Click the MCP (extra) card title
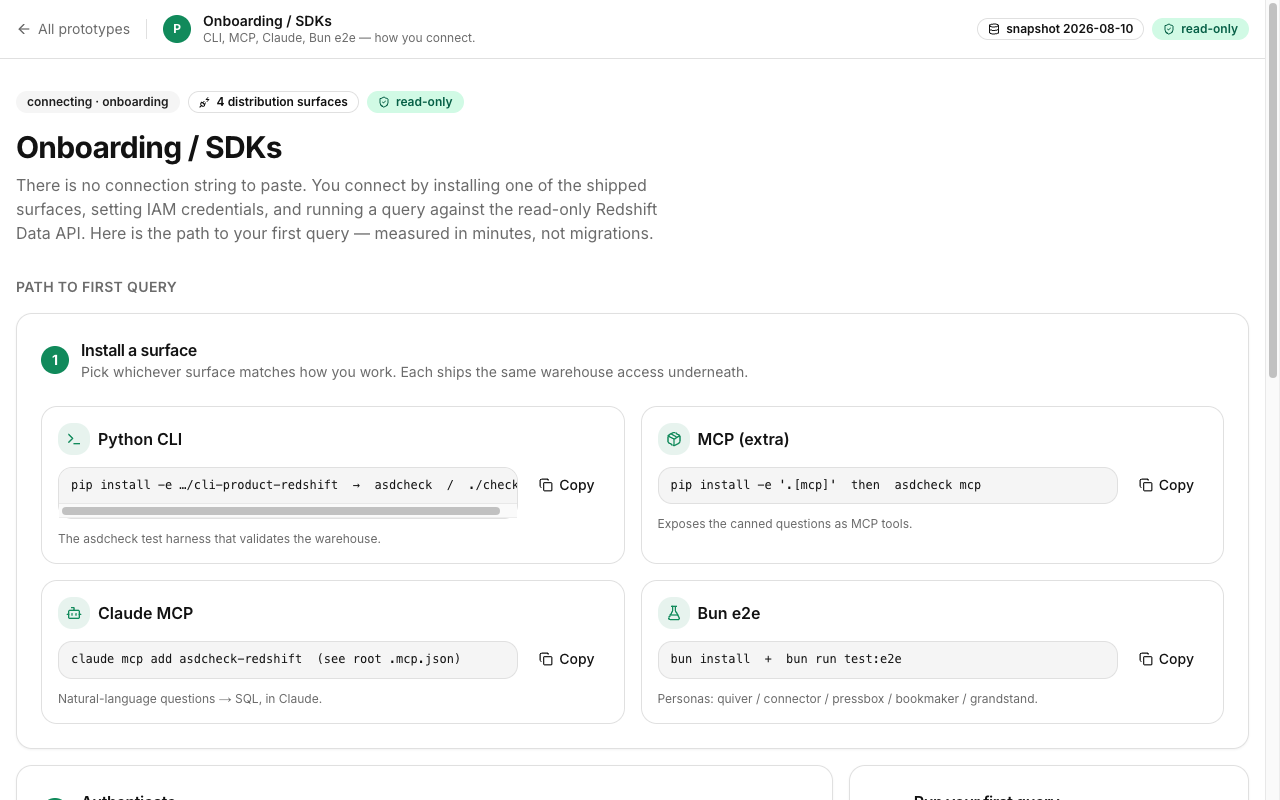Screen dimensions: 1280x800 (x=743, y=439)
